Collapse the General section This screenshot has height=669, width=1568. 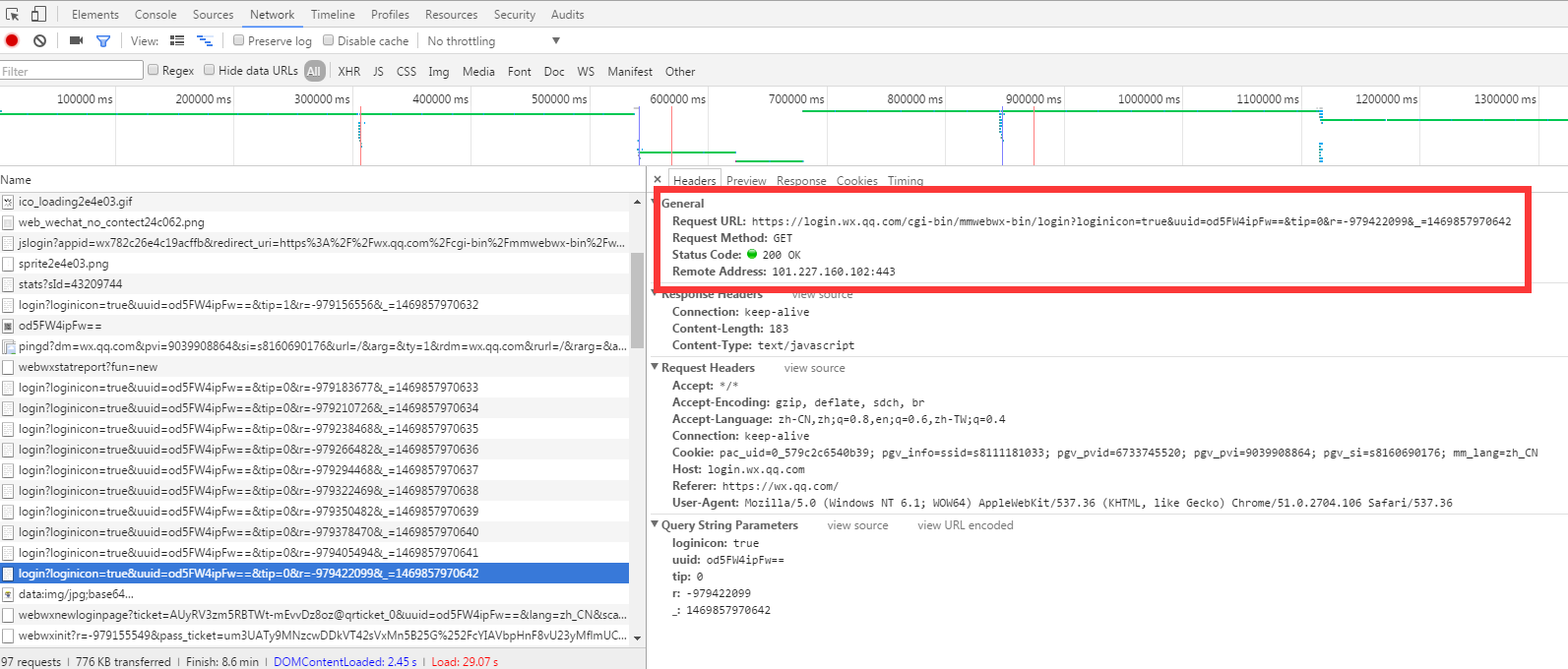(655, 203)
